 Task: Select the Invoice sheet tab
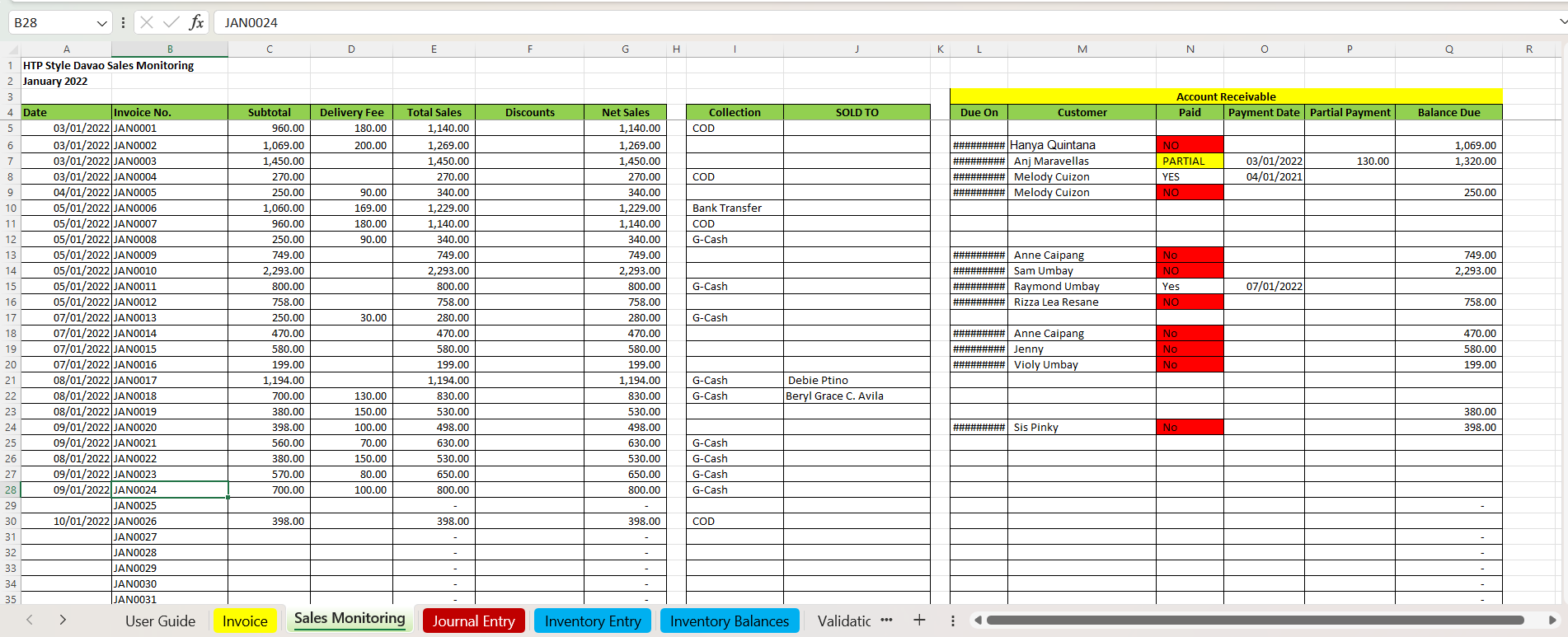click(245, 621)
